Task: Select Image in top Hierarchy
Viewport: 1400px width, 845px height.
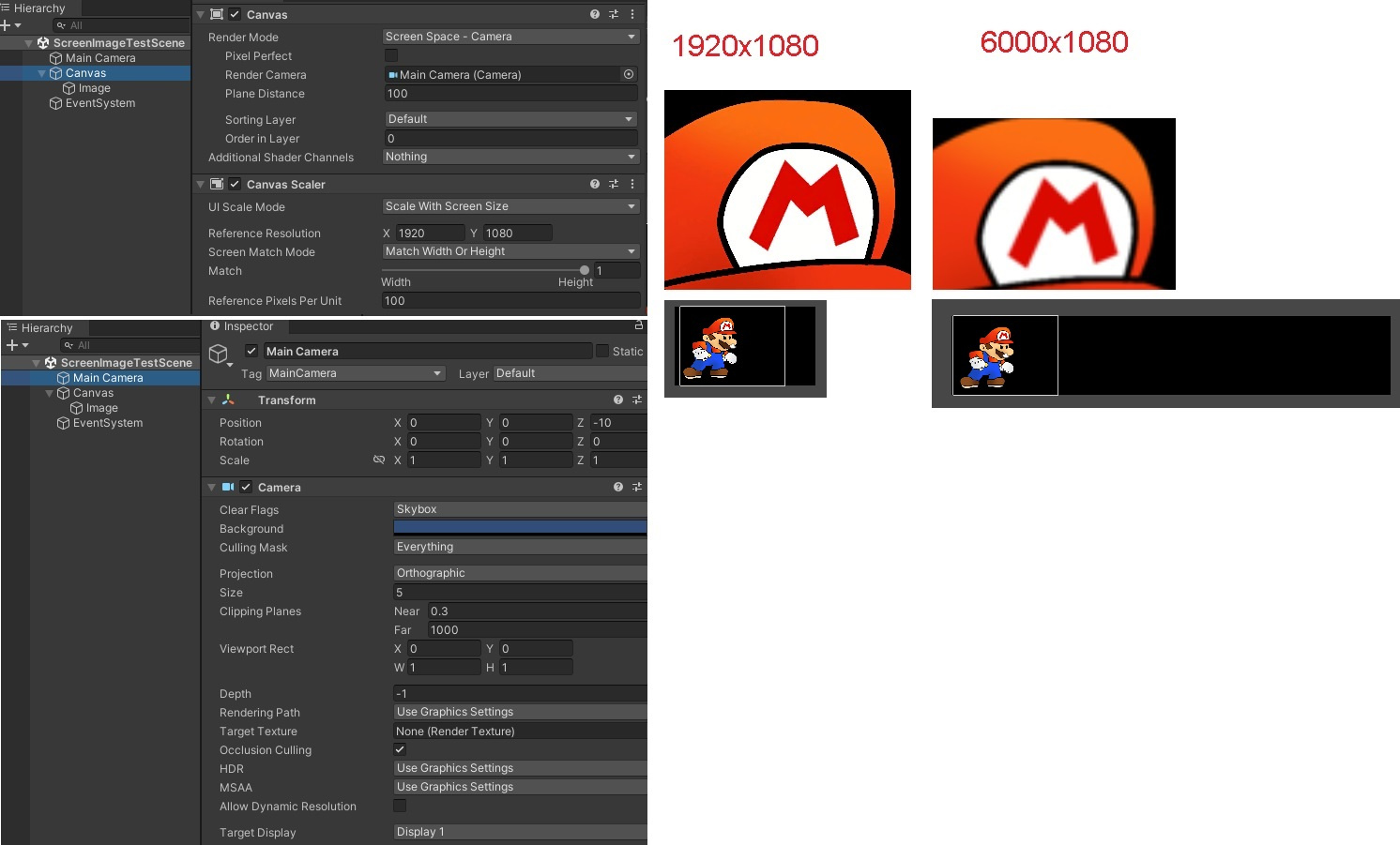Action: pyautogui.click(x=94, y=88)
